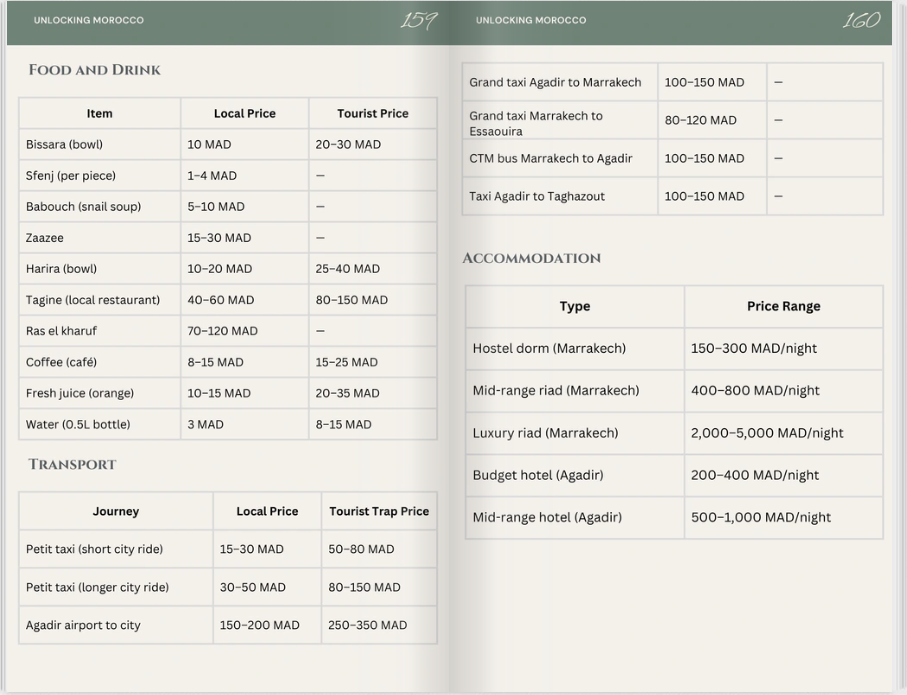Viewport: 907px width, 695px height.
Task: Select 'CTM bus Marrakech to Agadir' row
Action: pos(551,159)
